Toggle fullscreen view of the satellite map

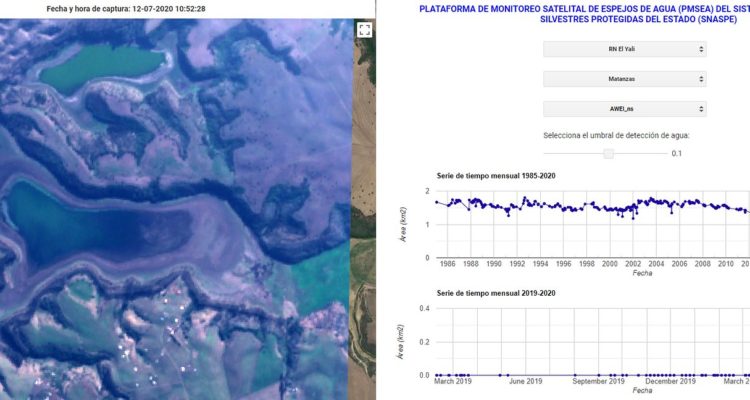tap(365, 30)
